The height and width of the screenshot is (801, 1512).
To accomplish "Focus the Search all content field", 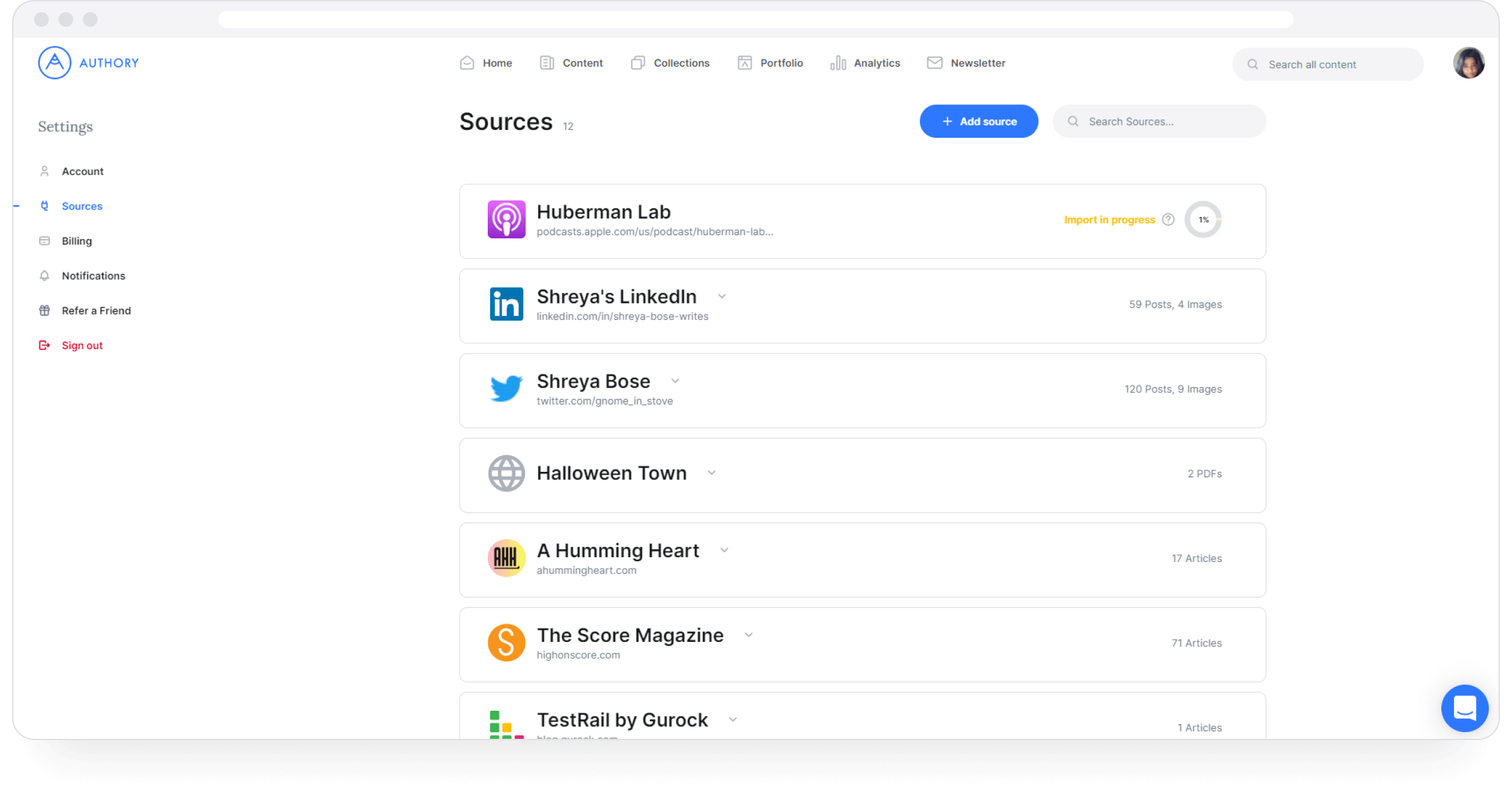I will (x=1328, y=64).
